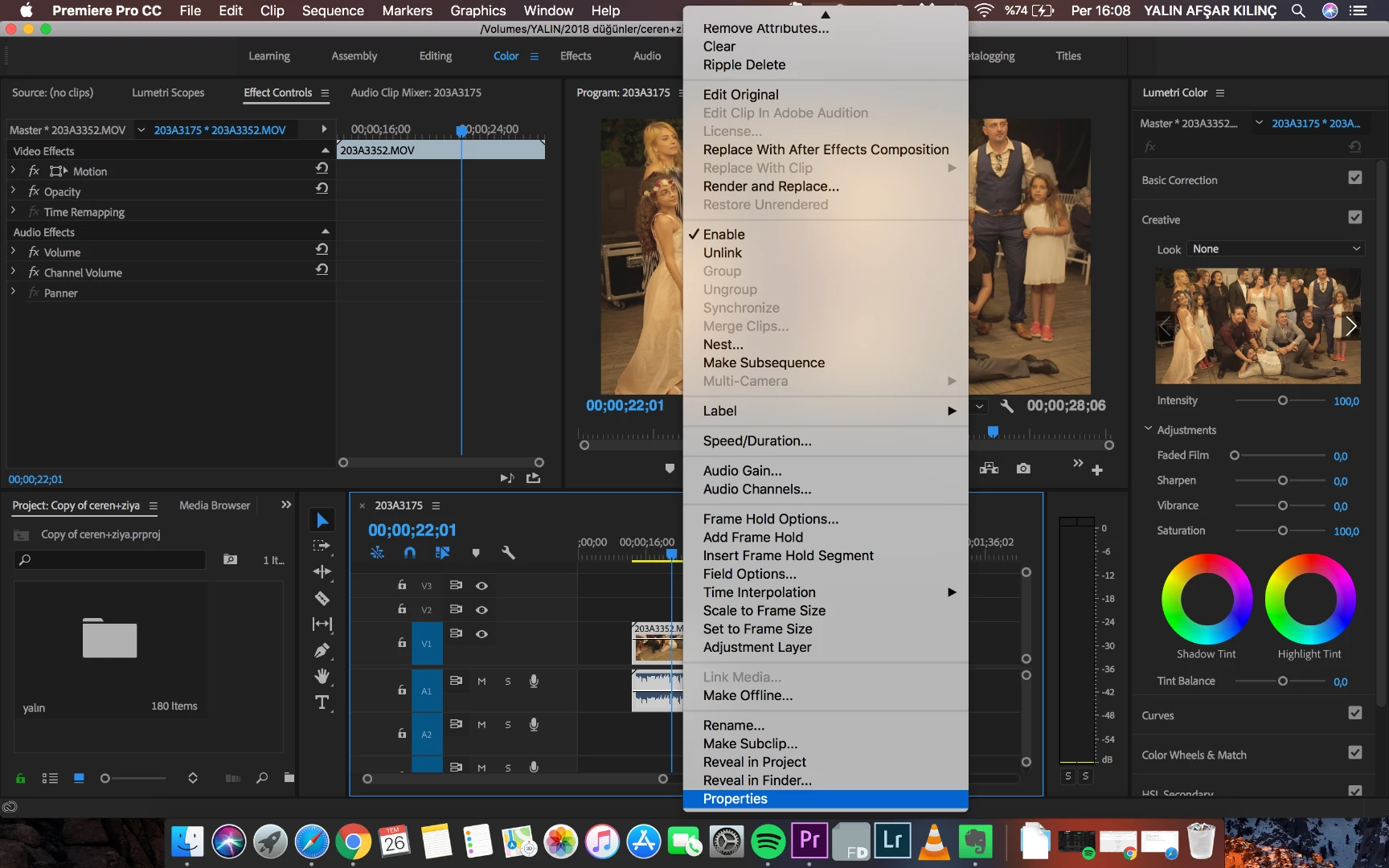Screen dimensions: 1389x868
Task: Open Google Chrome from the Dock
Action: point(353,842)
